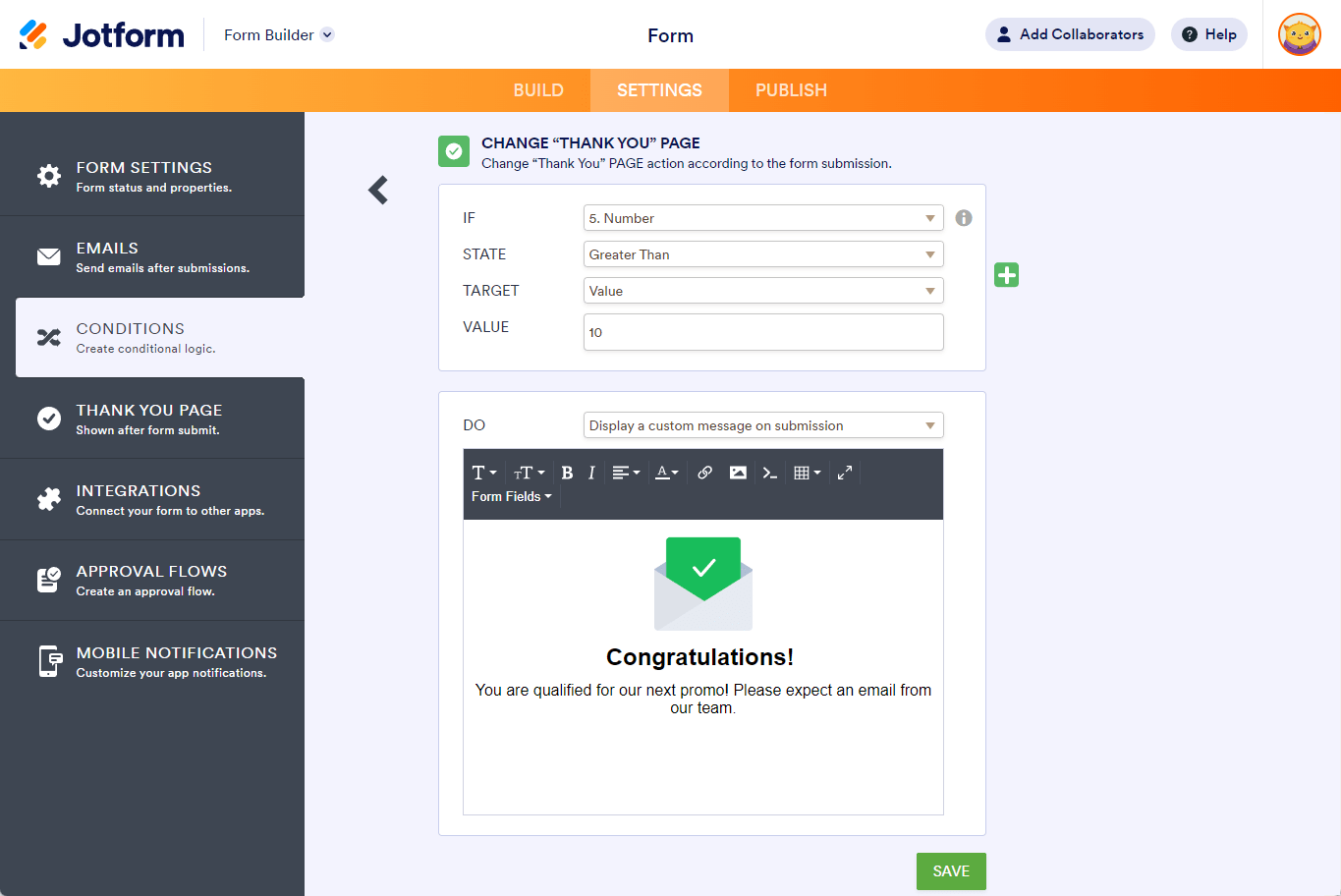Click the back arrow chevron
Screen dimensions: 1341x896
click(x=378, y=190)
